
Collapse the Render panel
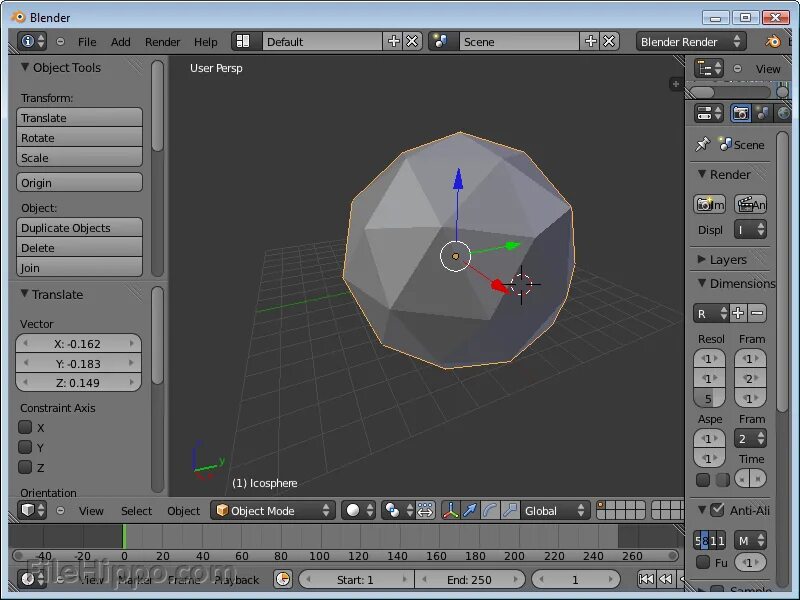point(702,174)
